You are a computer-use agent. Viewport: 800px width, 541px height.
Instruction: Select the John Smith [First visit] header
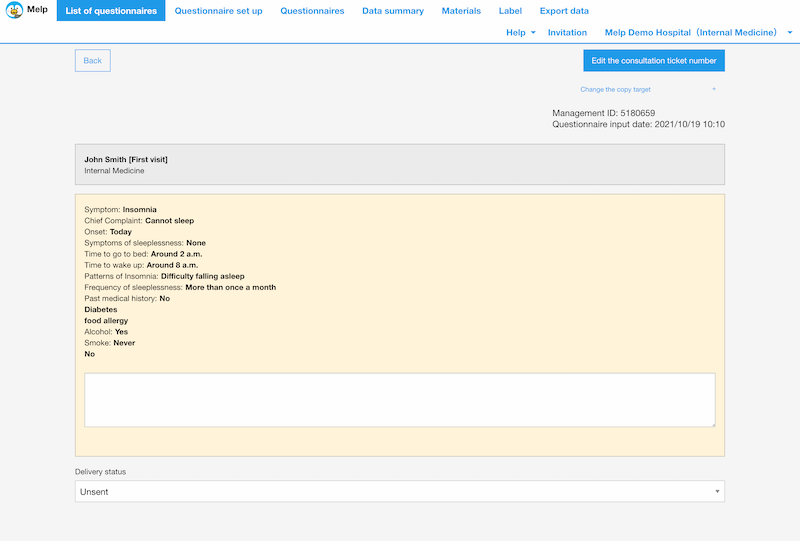126,159
